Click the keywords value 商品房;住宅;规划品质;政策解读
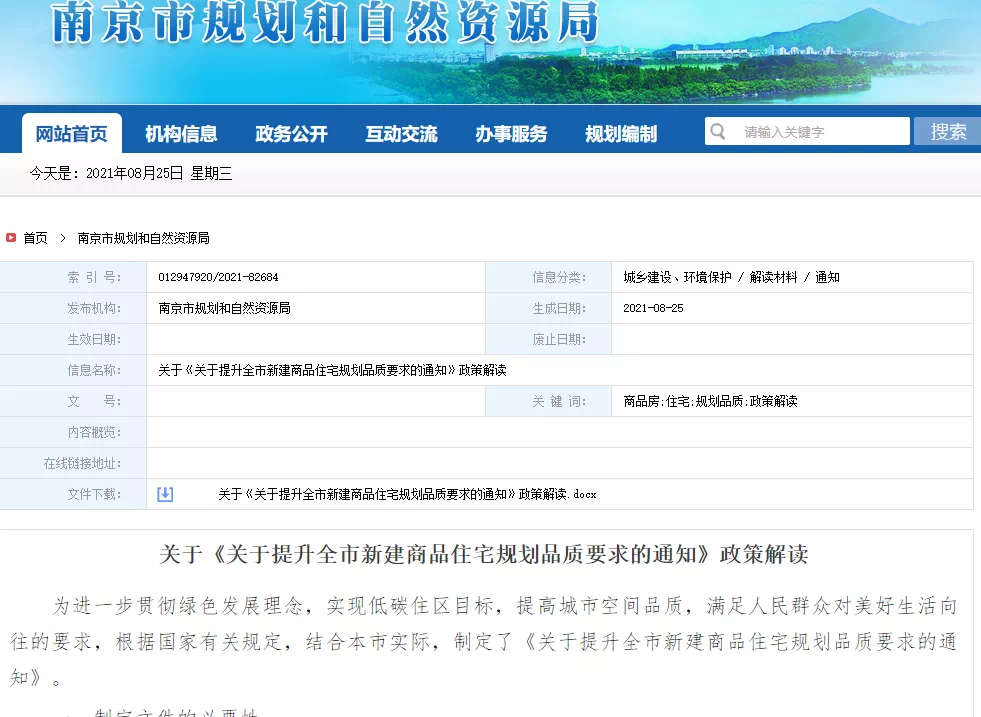This screenshot has height=717, width=981. coord(710,401)
